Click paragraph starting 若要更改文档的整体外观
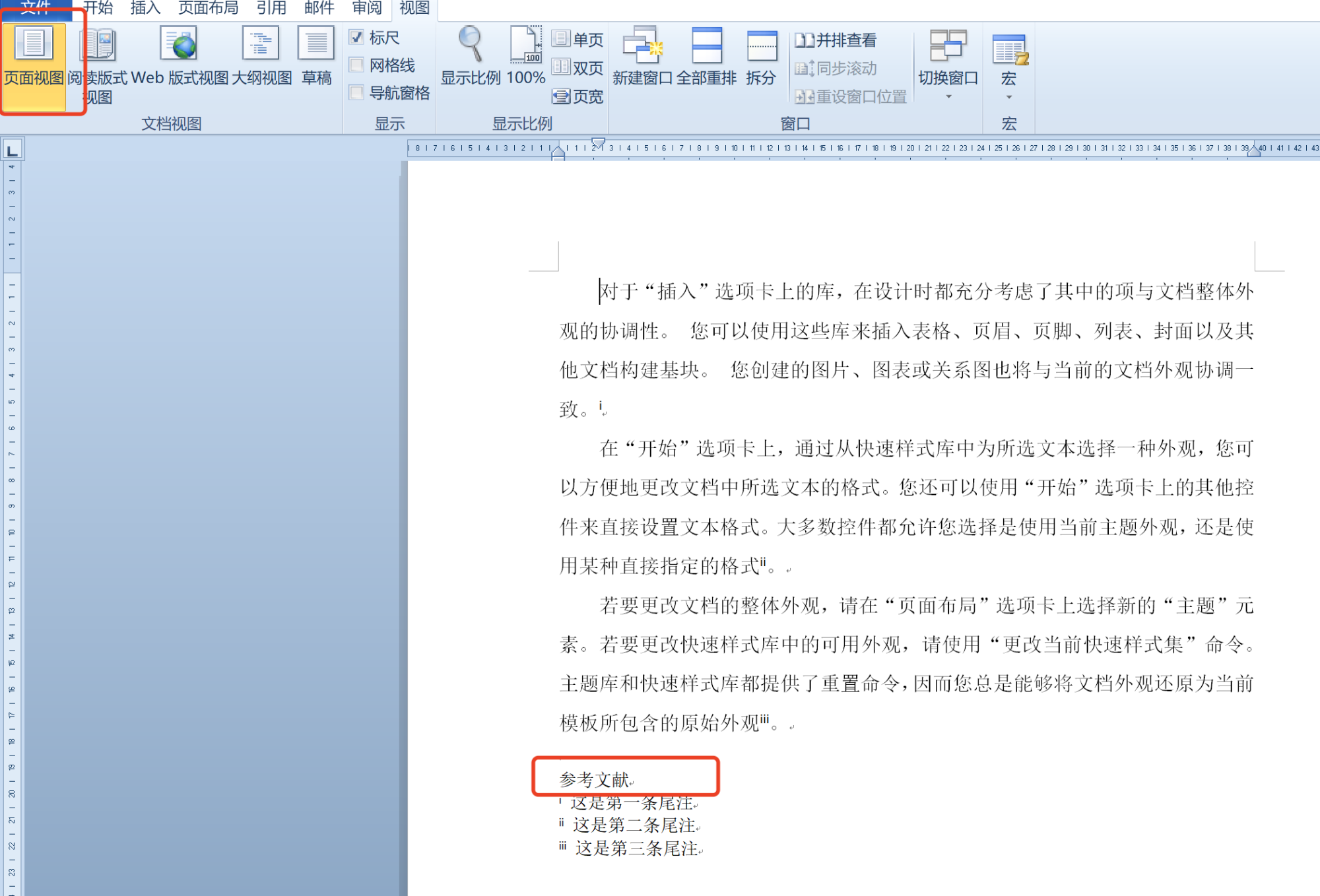 coord(907,664)
